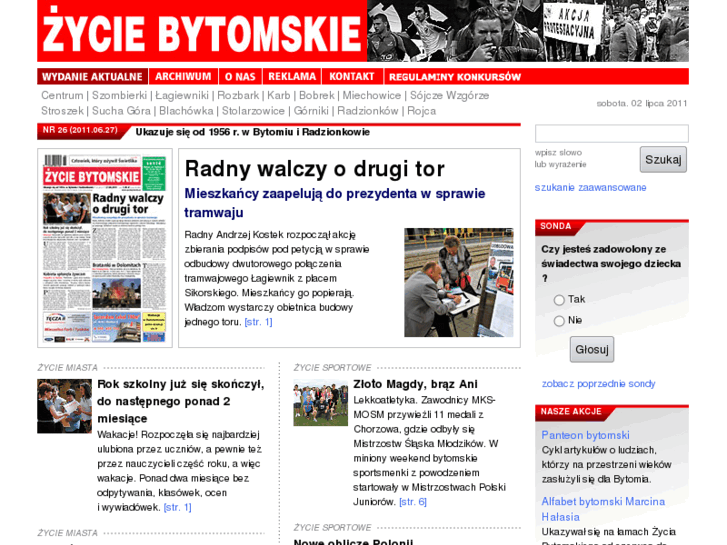This screenshot has height=545, width=727.
Task: Click the Szukaj search button
Action: (x=663, y=160)
